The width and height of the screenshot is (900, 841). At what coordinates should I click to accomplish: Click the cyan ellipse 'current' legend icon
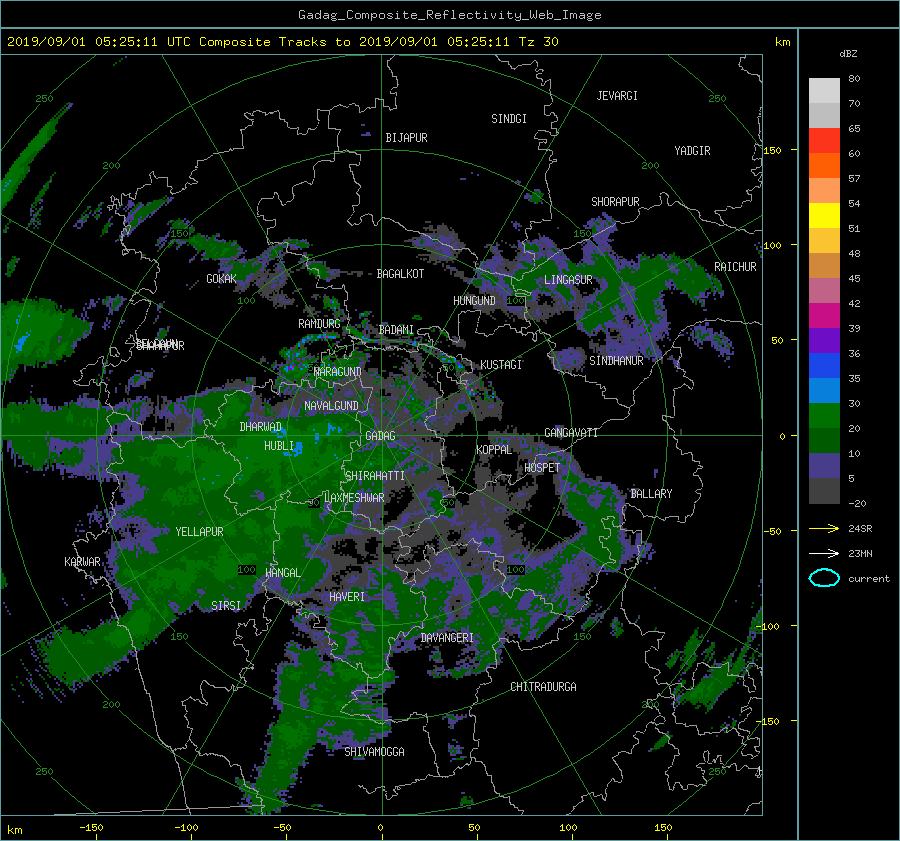(x=824, y=578)
